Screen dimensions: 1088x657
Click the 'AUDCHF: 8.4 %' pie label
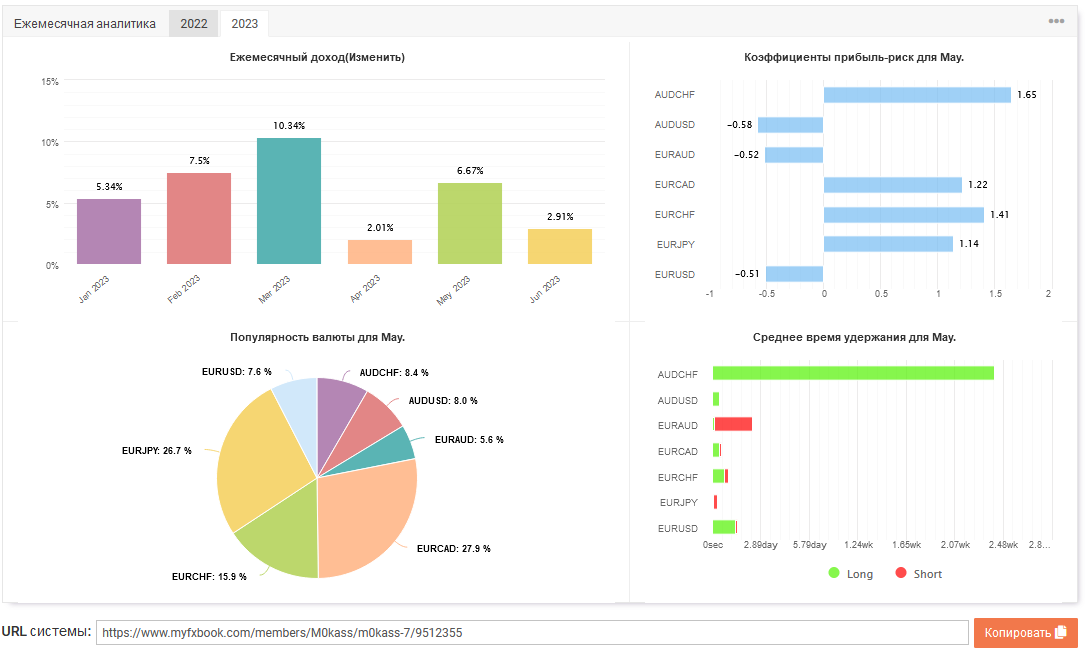pyautogui.click(x=394, y=373)
